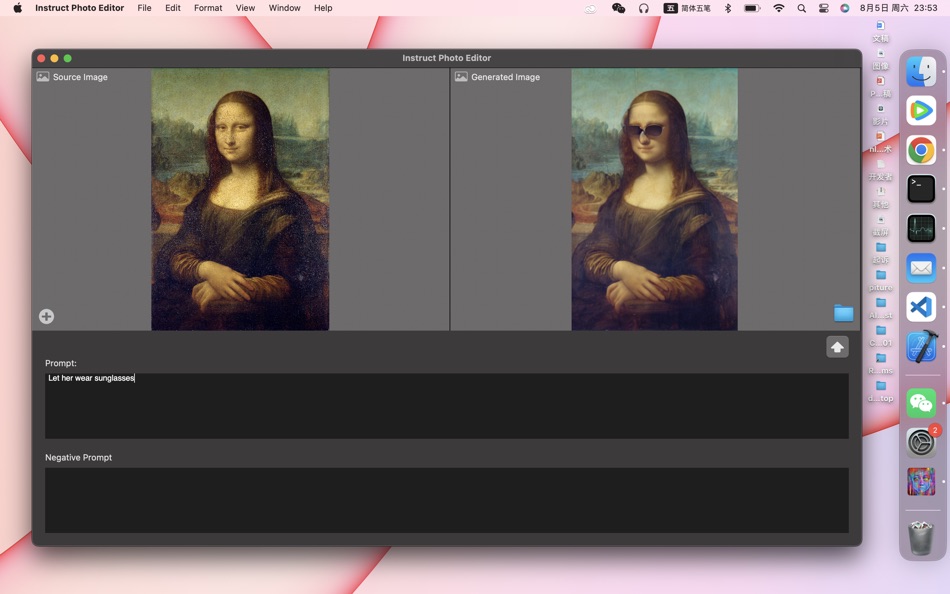This screenshot has height=594, width=950.
Task: Open Activity Monitor in the dock
Action: point(921,229)
